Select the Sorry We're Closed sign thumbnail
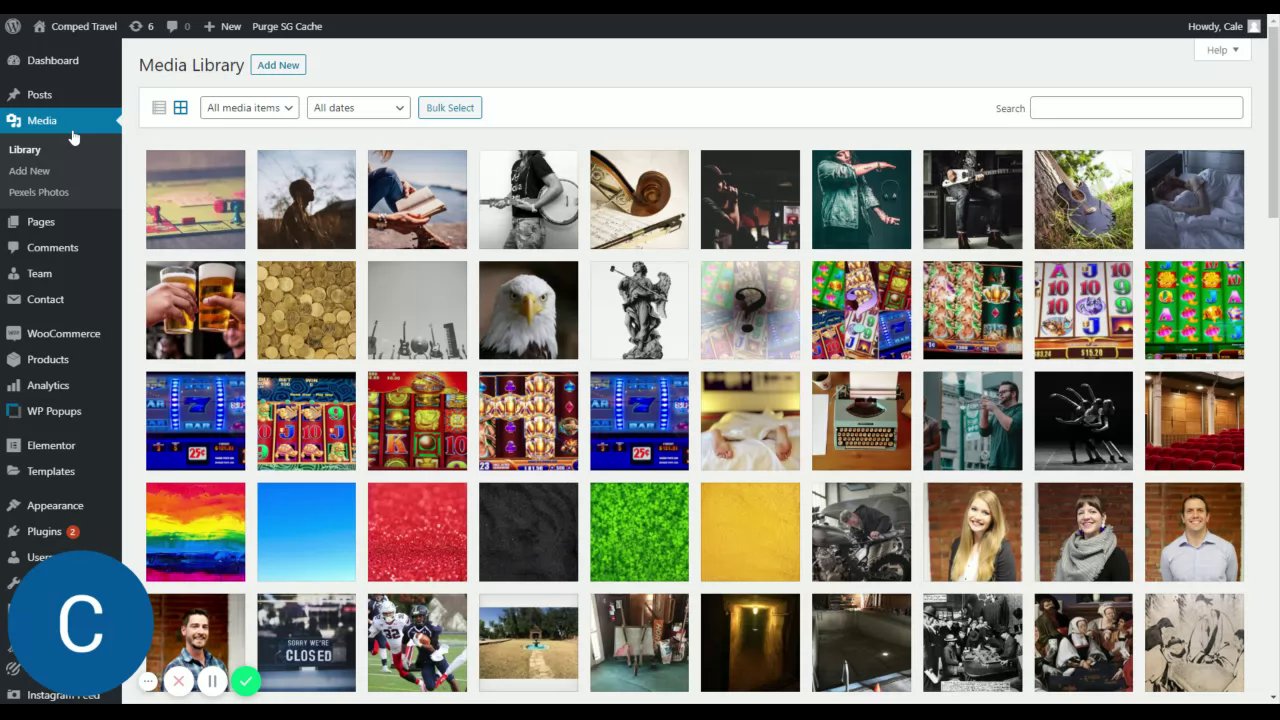This screenshot has height=720, width=1280. coord(306,643)
